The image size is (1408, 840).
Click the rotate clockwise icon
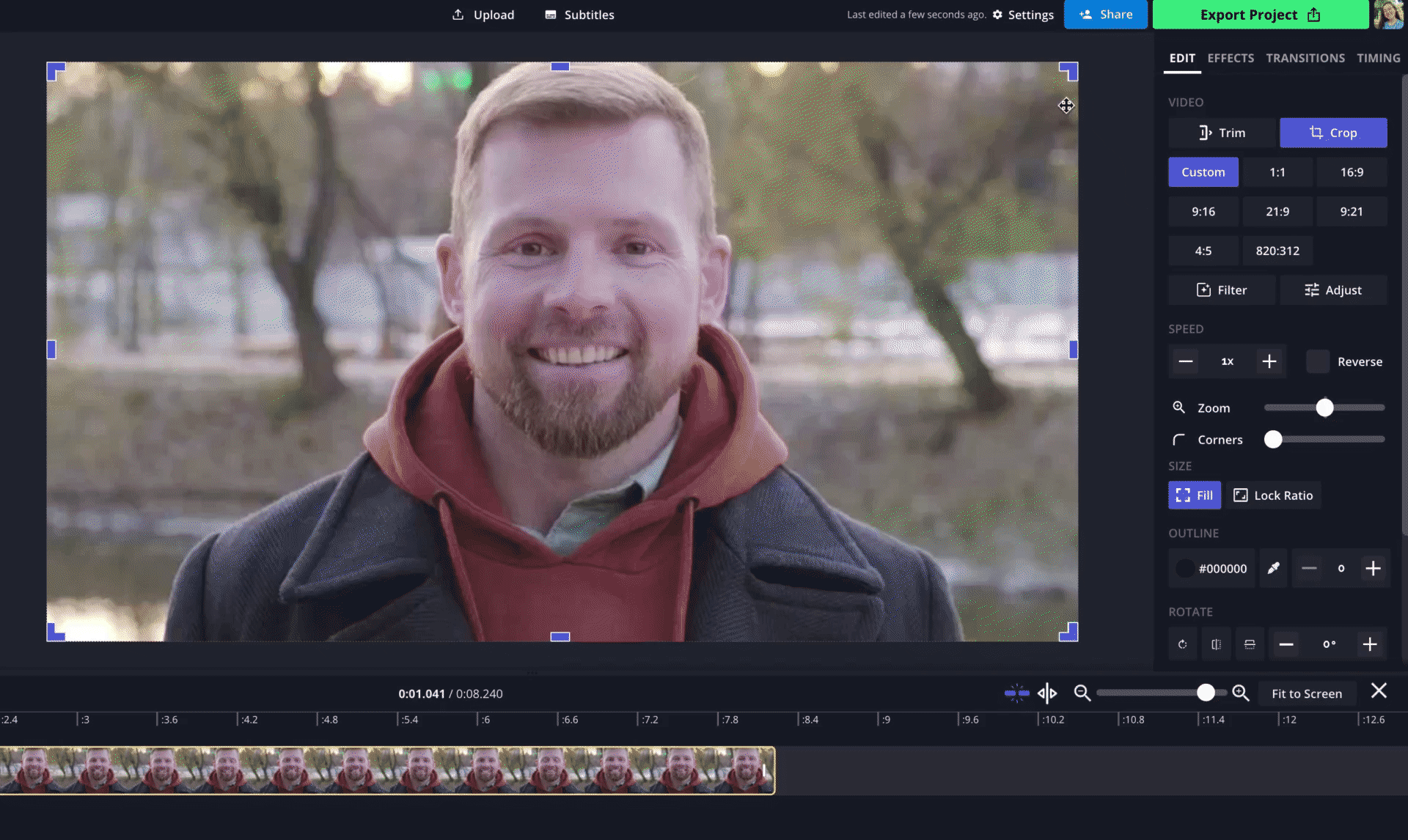[1182, 644]
